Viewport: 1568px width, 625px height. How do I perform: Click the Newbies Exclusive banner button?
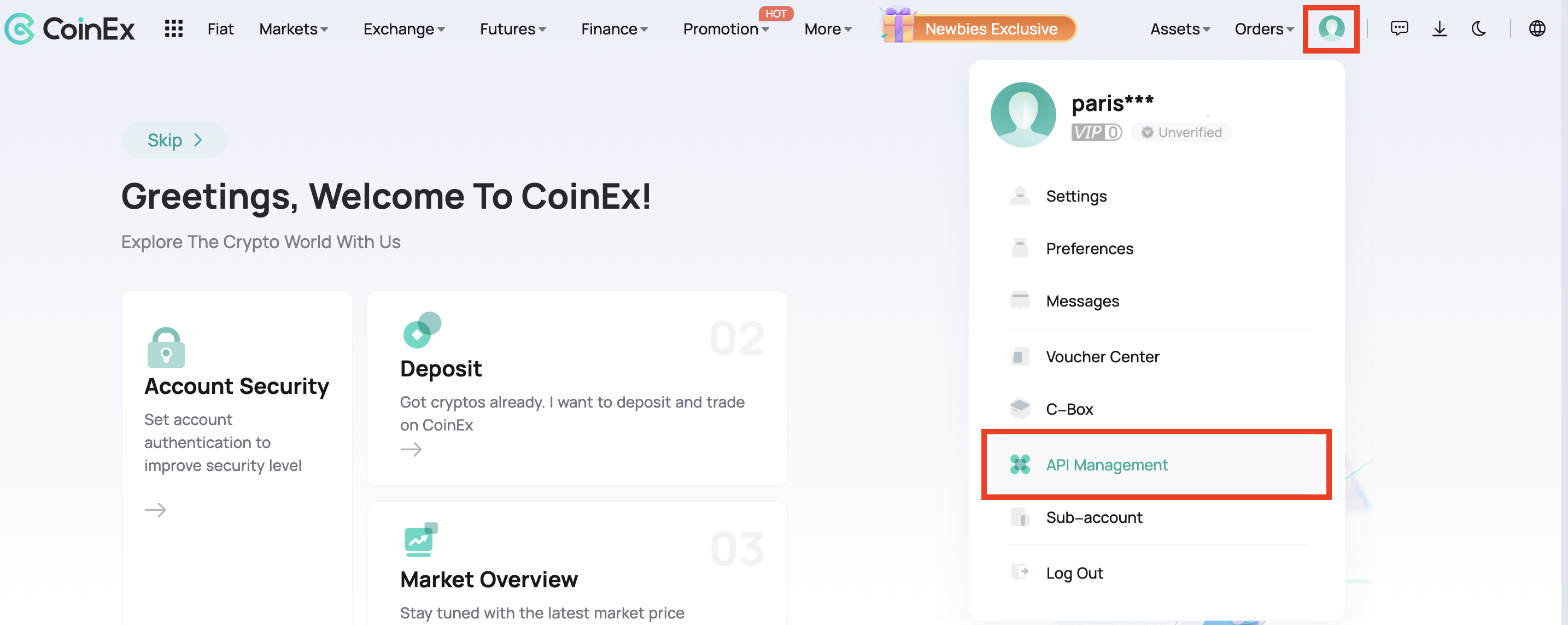[990, 28]
